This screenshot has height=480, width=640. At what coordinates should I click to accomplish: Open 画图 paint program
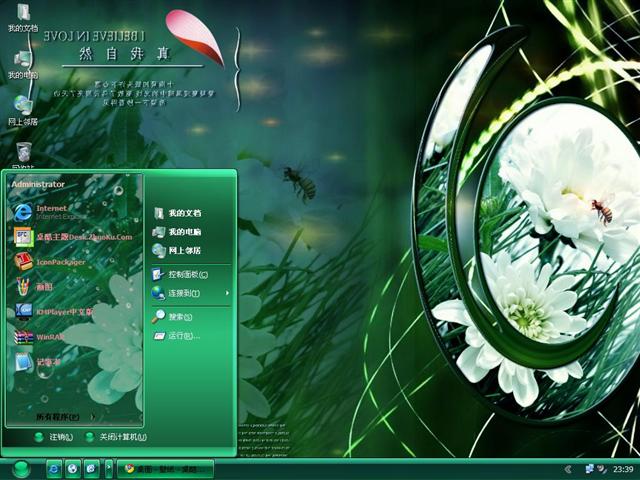(34, 287)
